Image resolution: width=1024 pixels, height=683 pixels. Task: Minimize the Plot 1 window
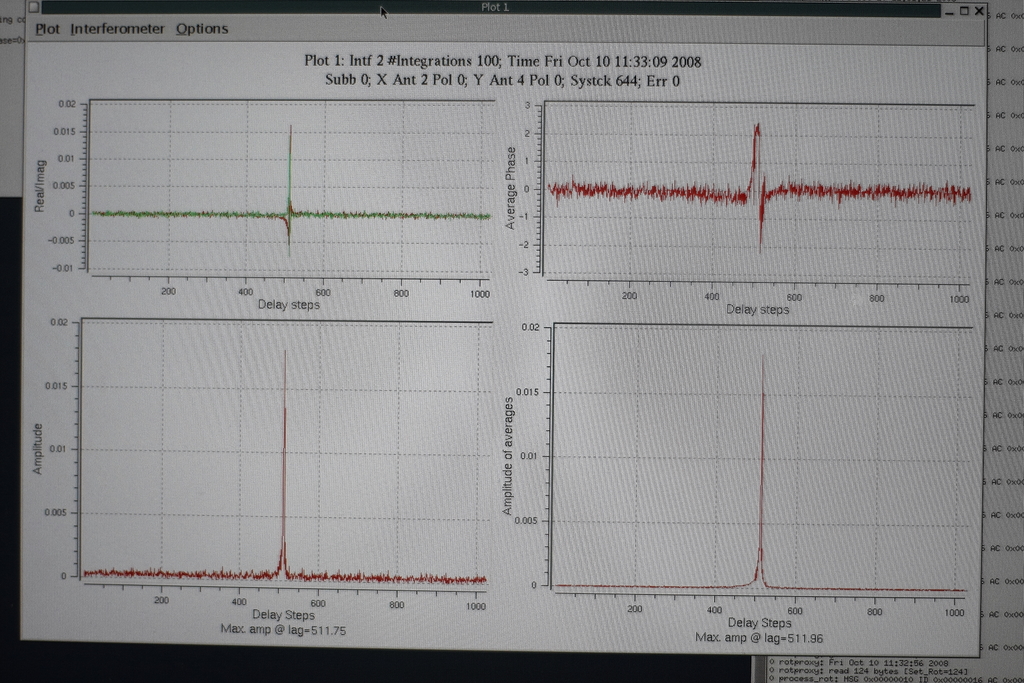pos(948,11)
